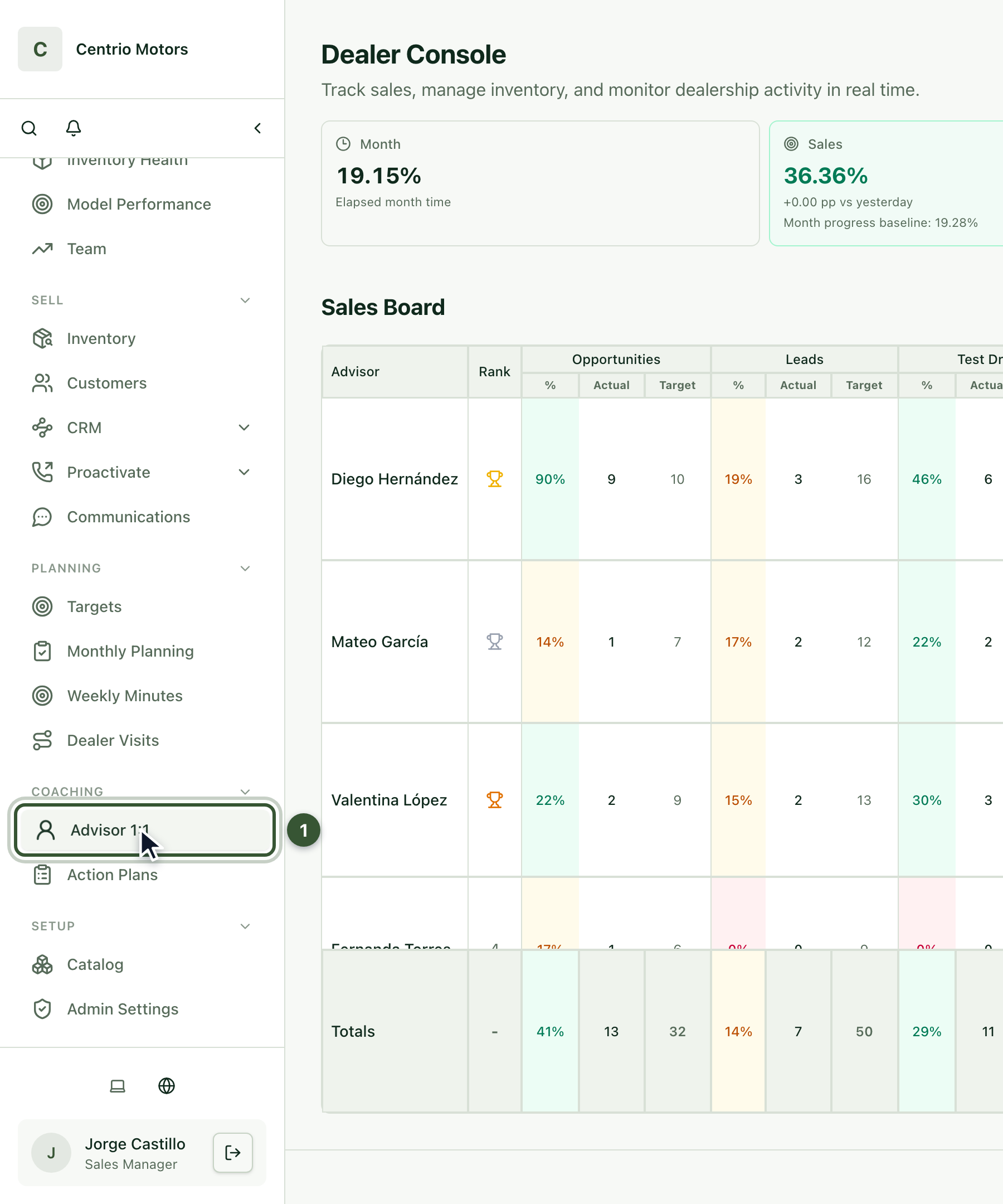Expand the Proactivate submenu chevron

pos(244,473)
